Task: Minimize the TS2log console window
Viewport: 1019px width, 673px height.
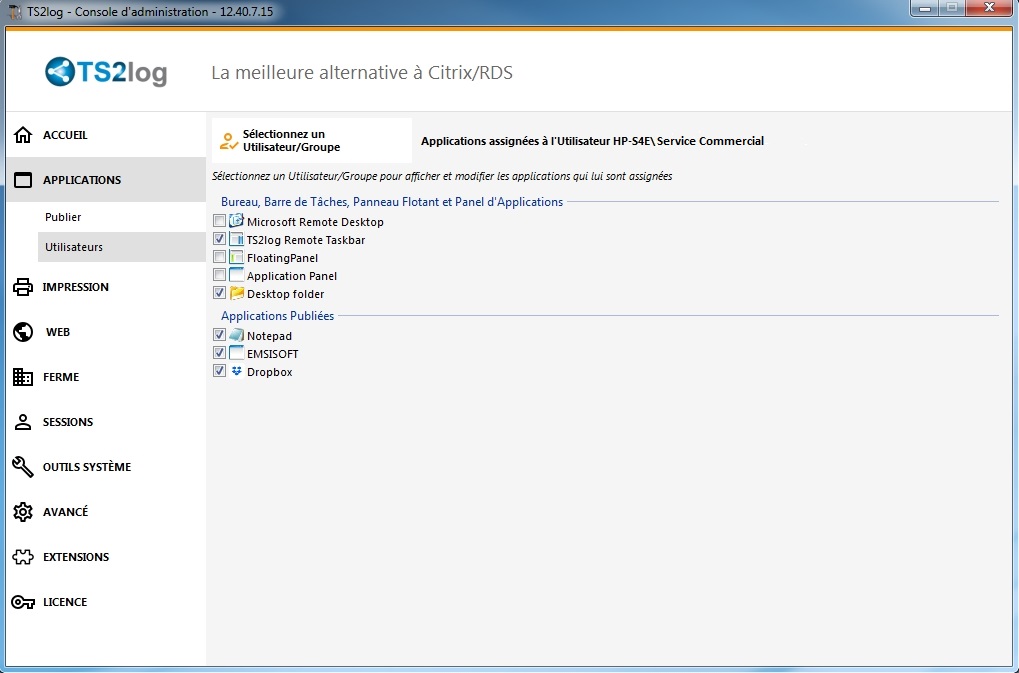Action: coord(925,8)
